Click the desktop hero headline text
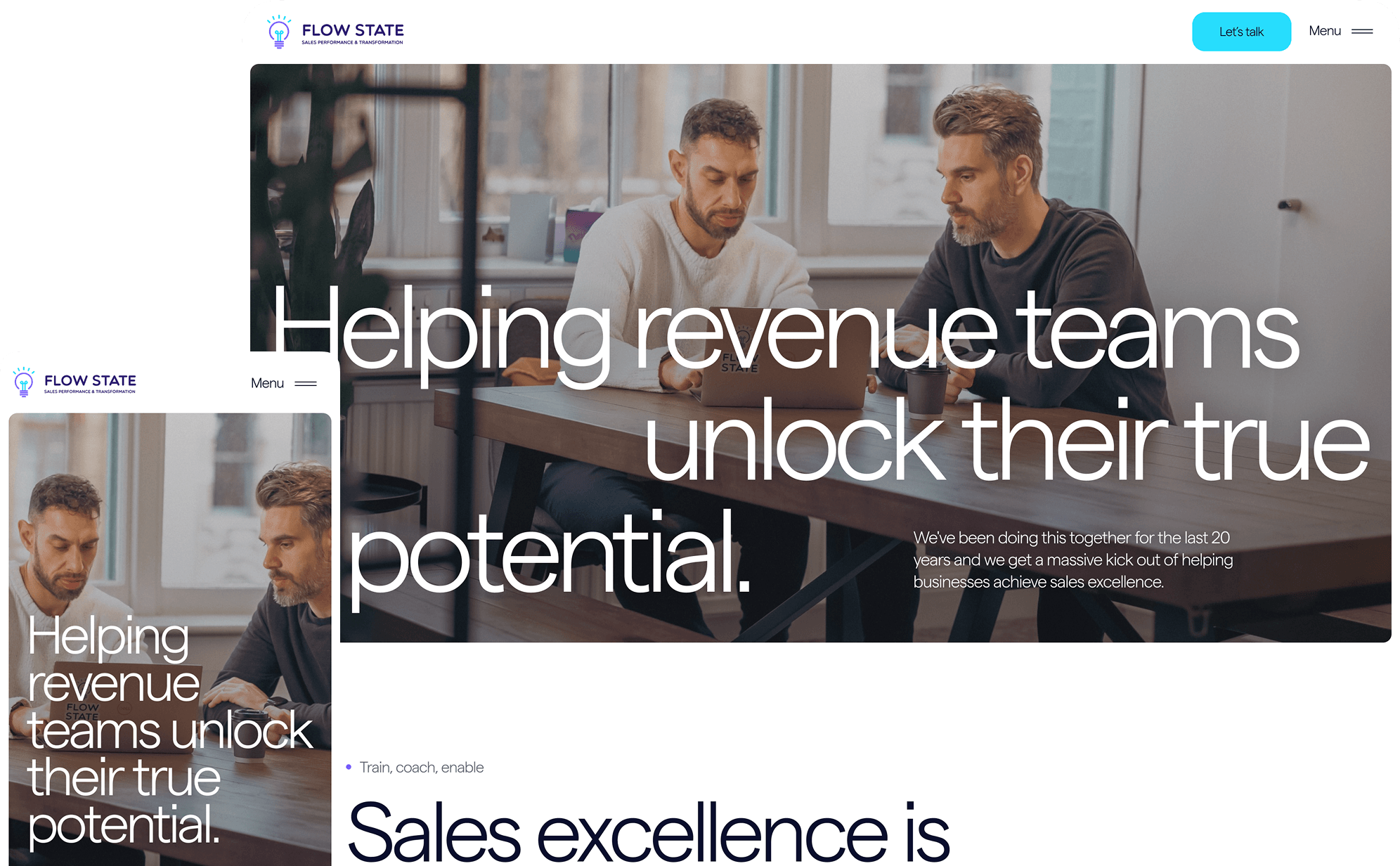 819,439
